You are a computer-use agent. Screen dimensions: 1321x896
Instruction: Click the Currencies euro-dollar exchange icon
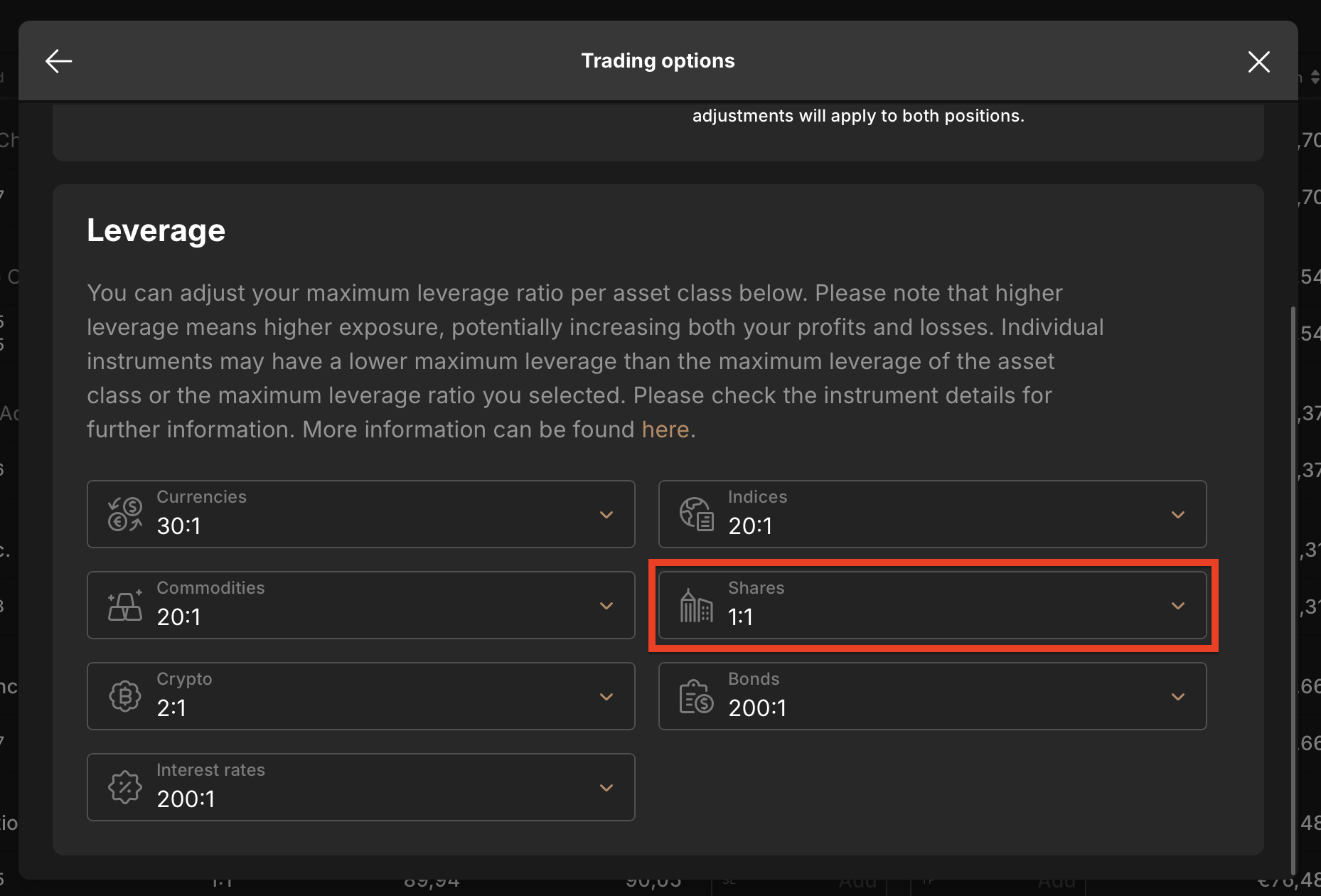pos(124,513)
